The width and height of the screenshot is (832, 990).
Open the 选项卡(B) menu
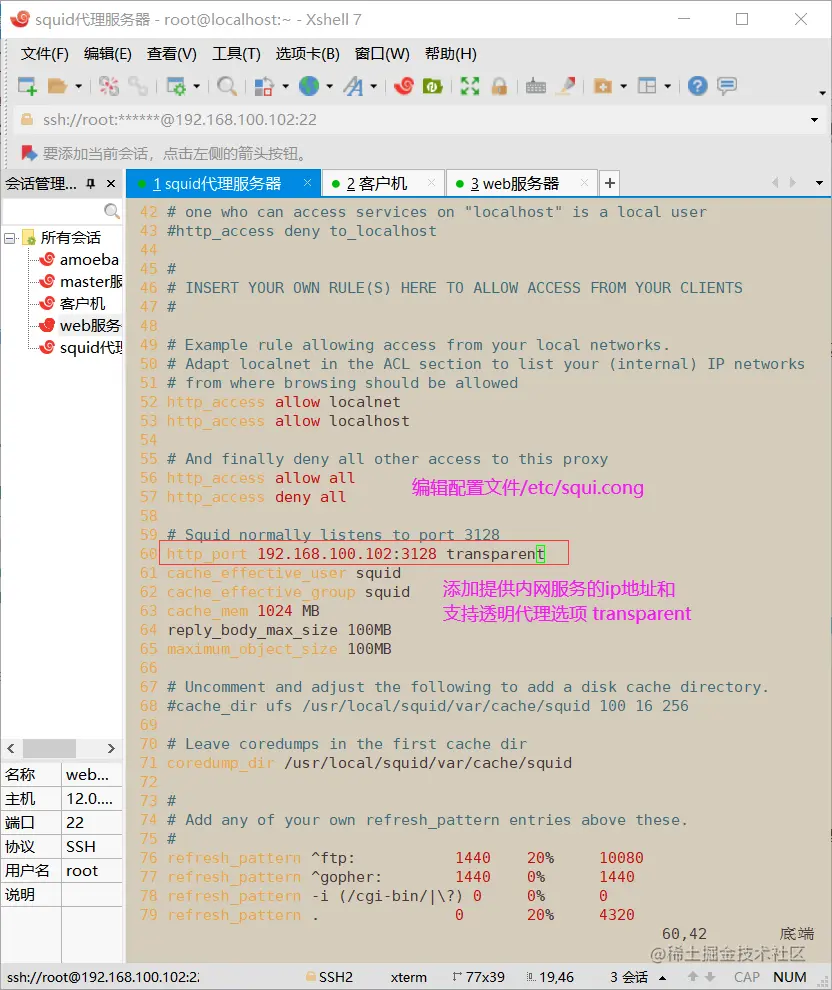[307, 54]
